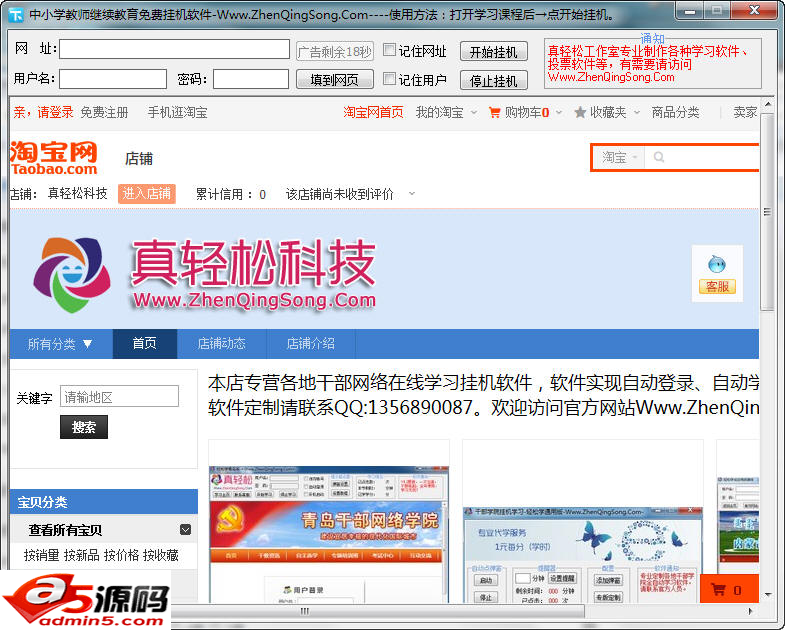Click the scroll up arrow
The image size is (785, 630).
tap(767, 104)
